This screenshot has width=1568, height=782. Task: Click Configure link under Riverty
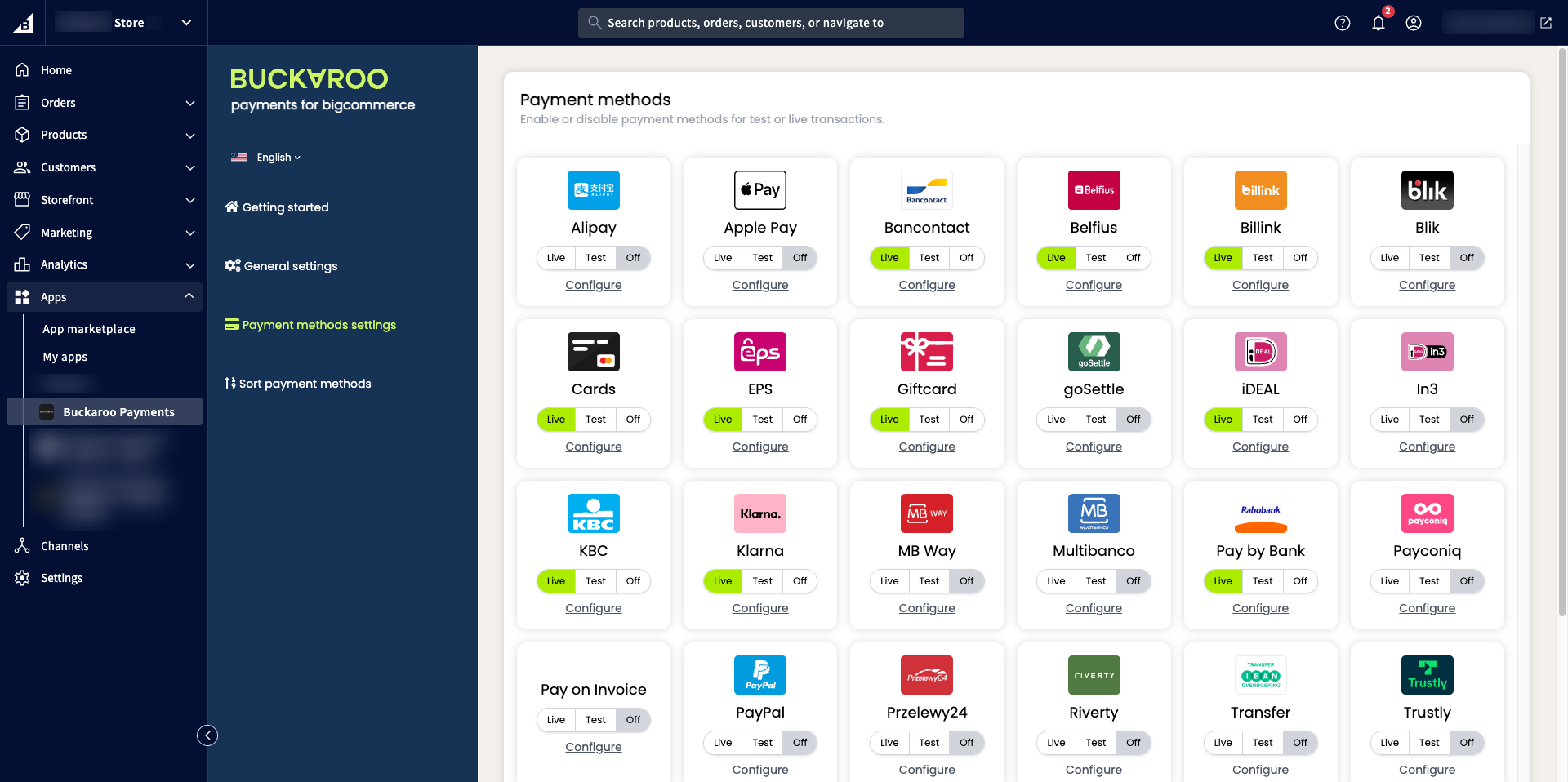tap(1094, 770)
